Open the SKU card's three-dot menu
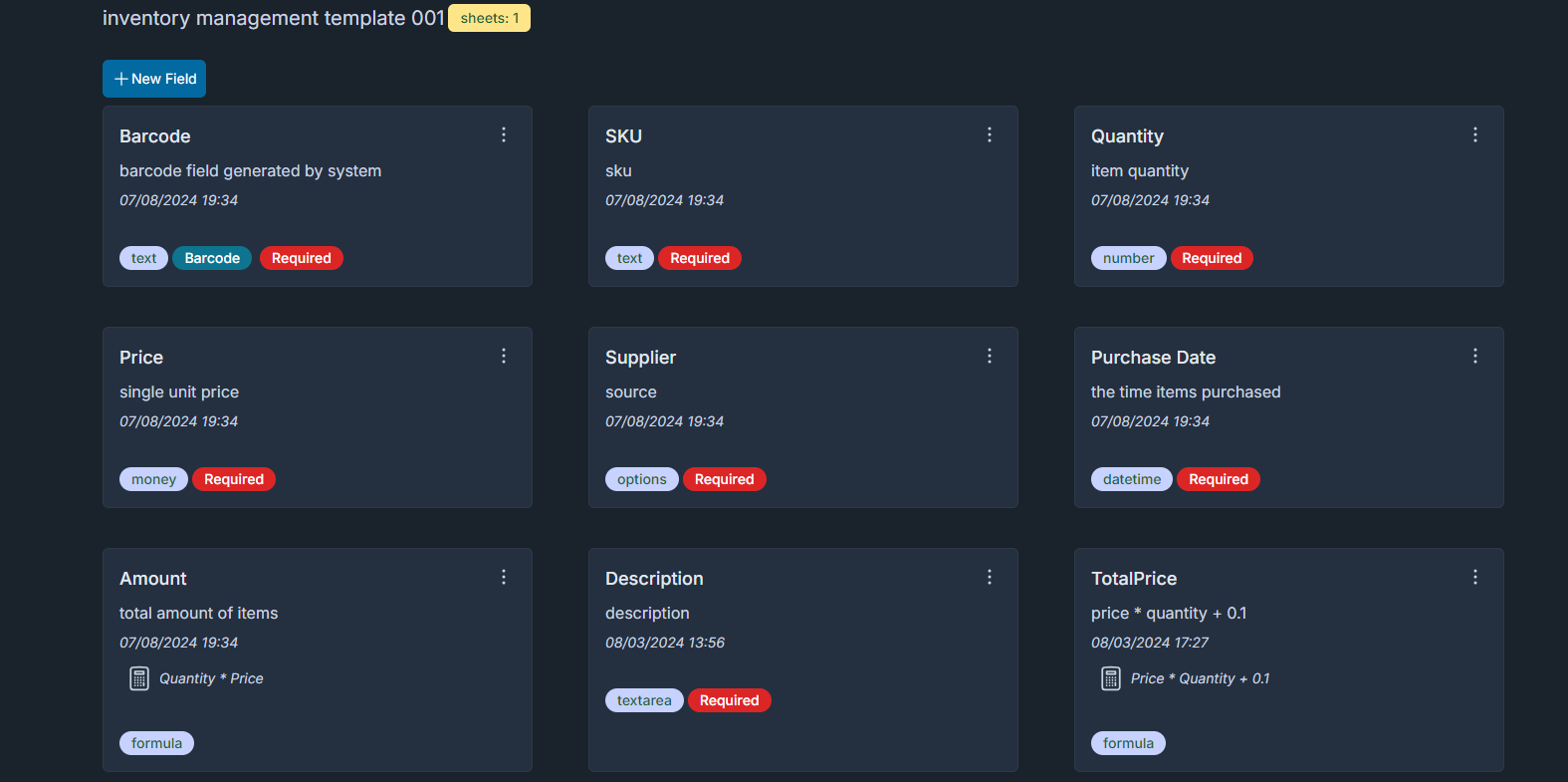This screenshot has width=1568, height=782. (x=990, y=134)
